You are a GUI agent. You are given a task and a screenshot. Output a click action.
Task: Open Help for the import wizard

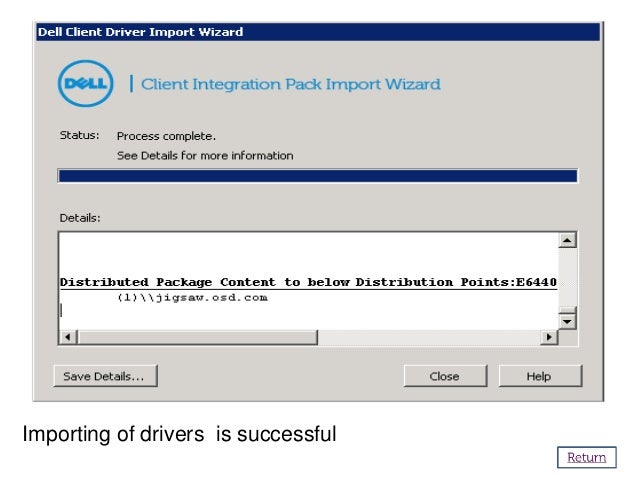click(x=540, y=376)
